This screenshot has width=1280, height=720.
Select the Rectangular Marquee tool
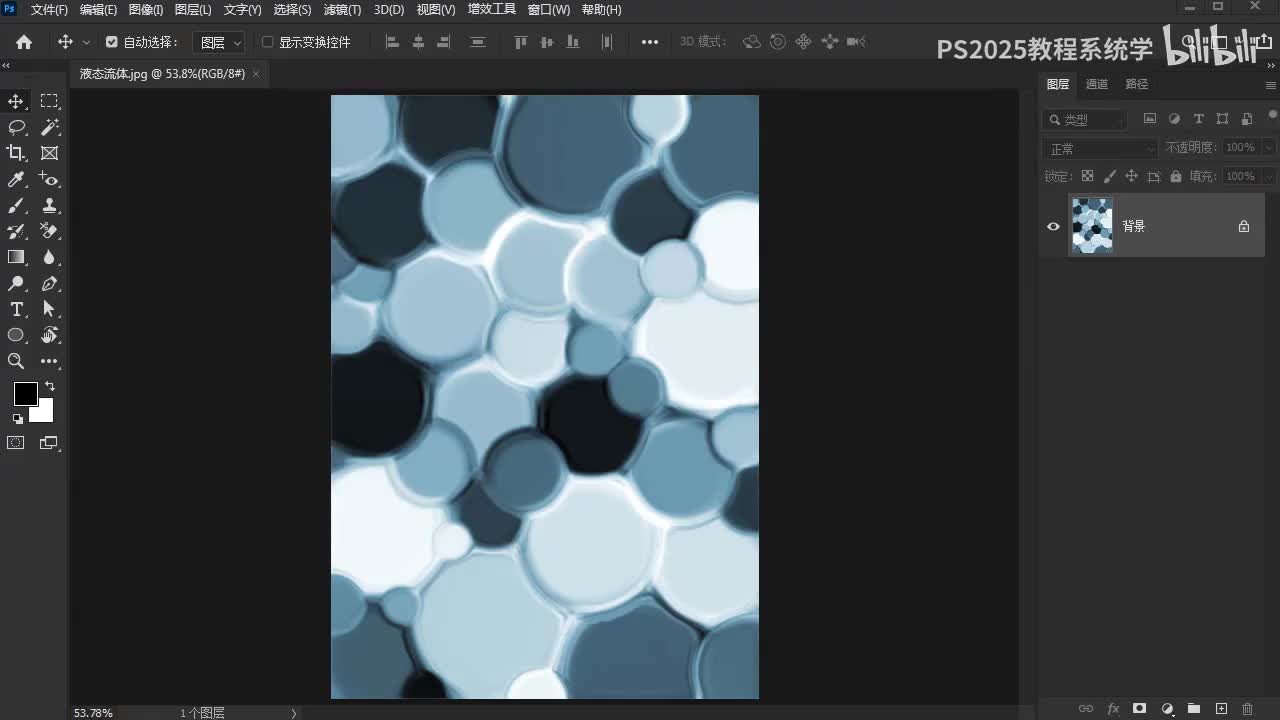(x=49, y=101)
